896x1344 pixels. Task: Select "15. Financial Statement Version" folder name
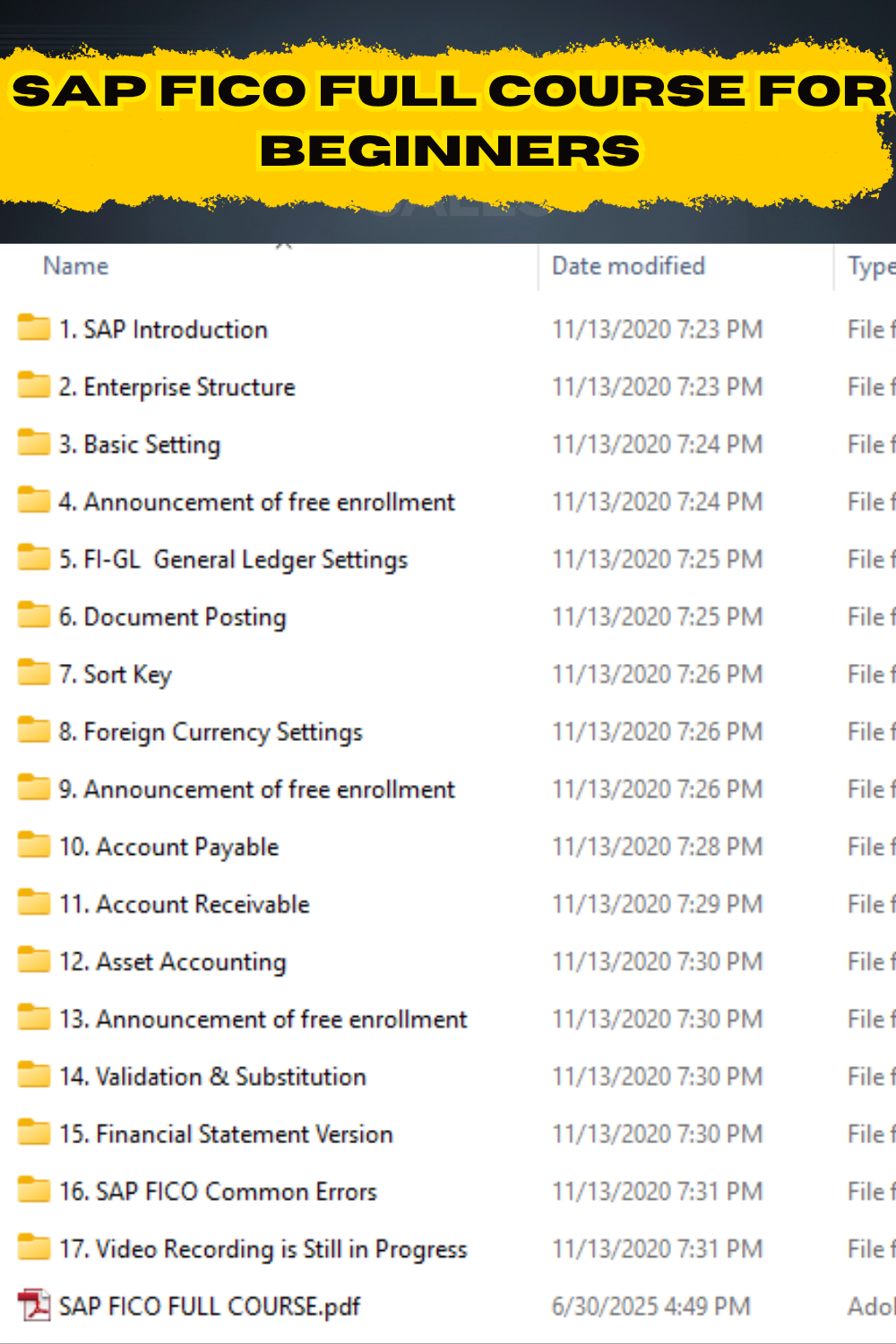click(x=226, y=1134)
